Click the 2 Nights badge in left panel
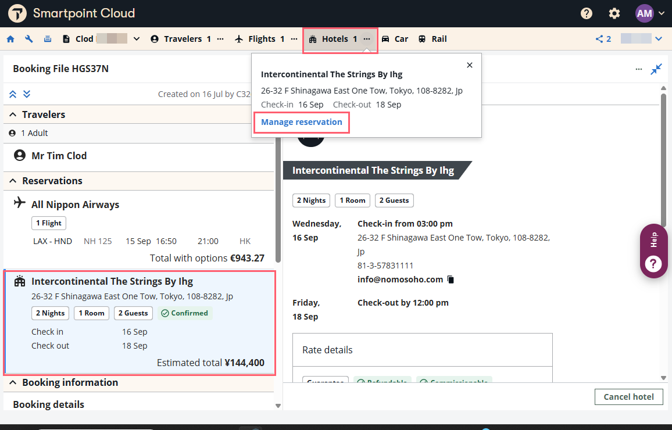Screen dimensions: 672x430 pos(50,313)
